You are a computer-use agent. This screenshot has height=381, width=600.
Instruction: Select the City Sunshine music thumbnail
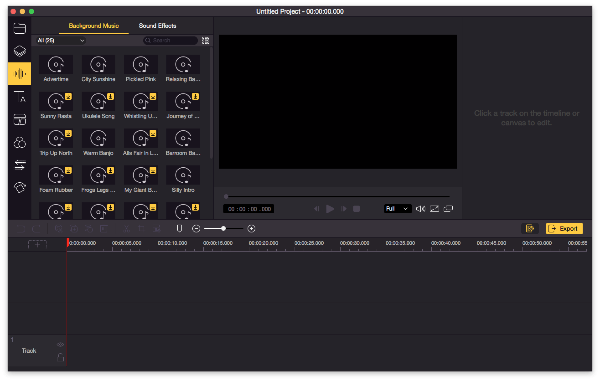(x=98, y=64)
